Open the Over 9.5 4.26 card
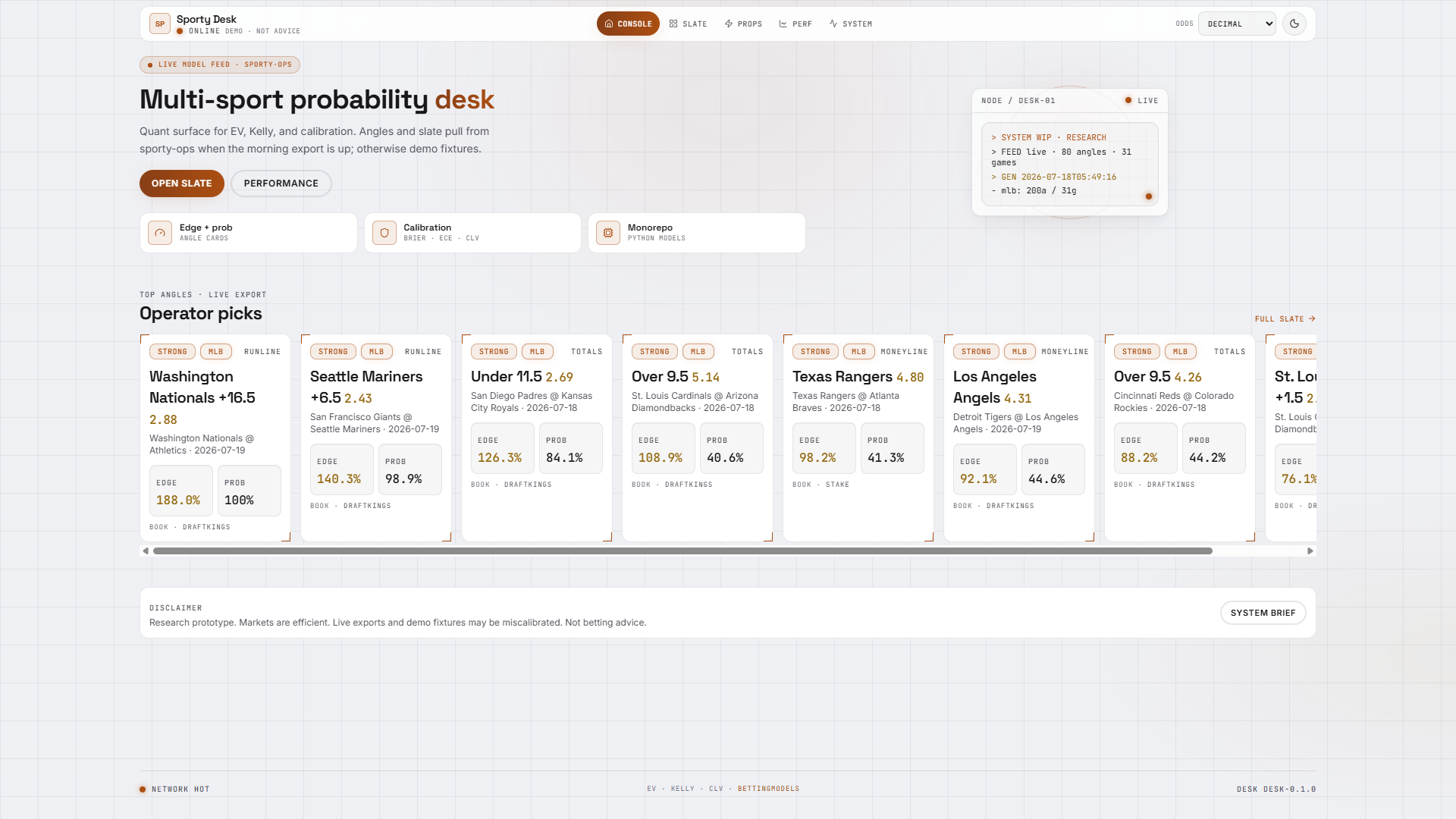 click(x=1180, y=438)
